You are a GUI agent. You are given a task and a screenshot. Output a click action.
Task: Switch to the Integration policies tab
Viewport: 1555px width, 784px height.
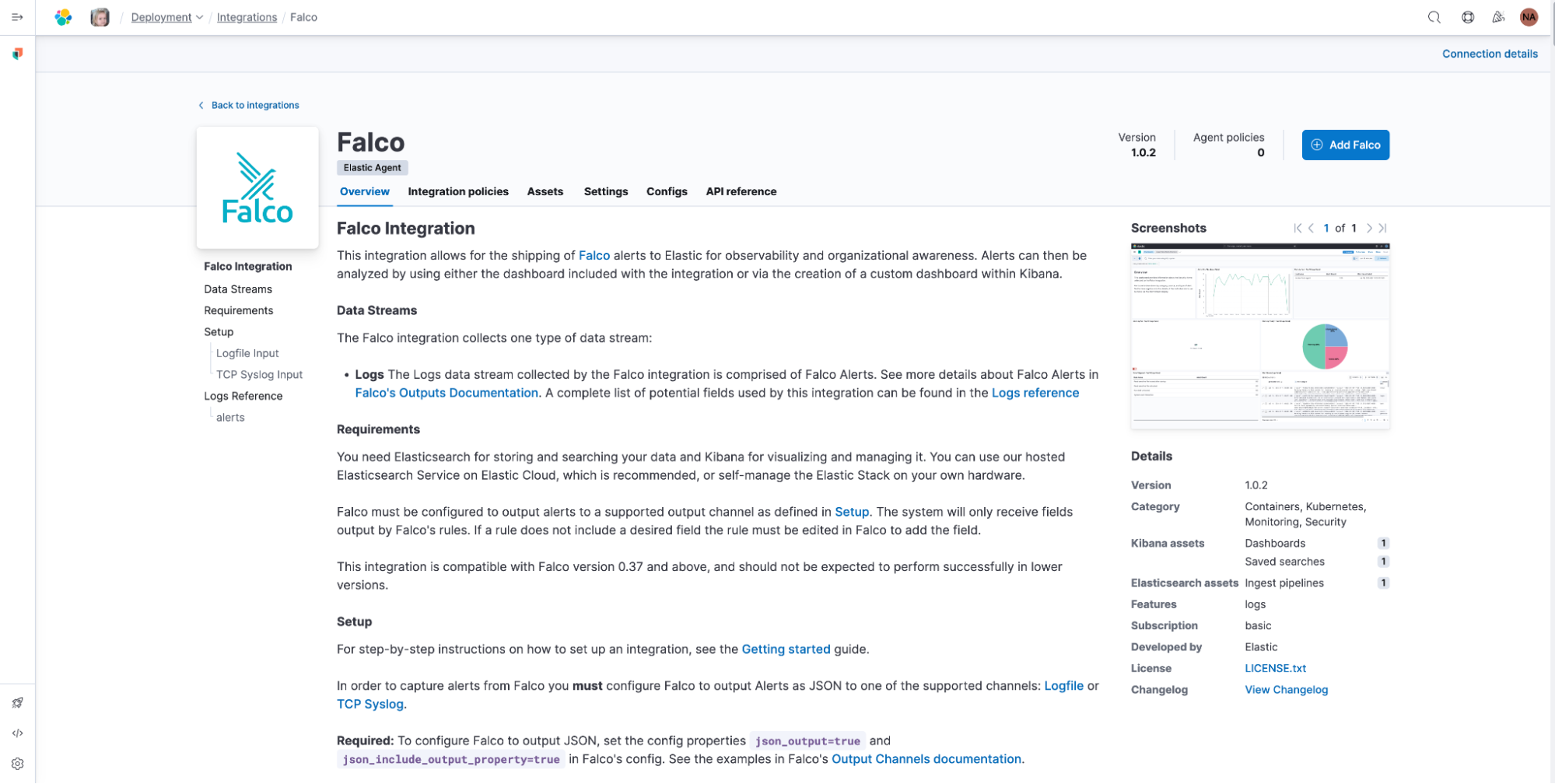(x=458, y=191)
